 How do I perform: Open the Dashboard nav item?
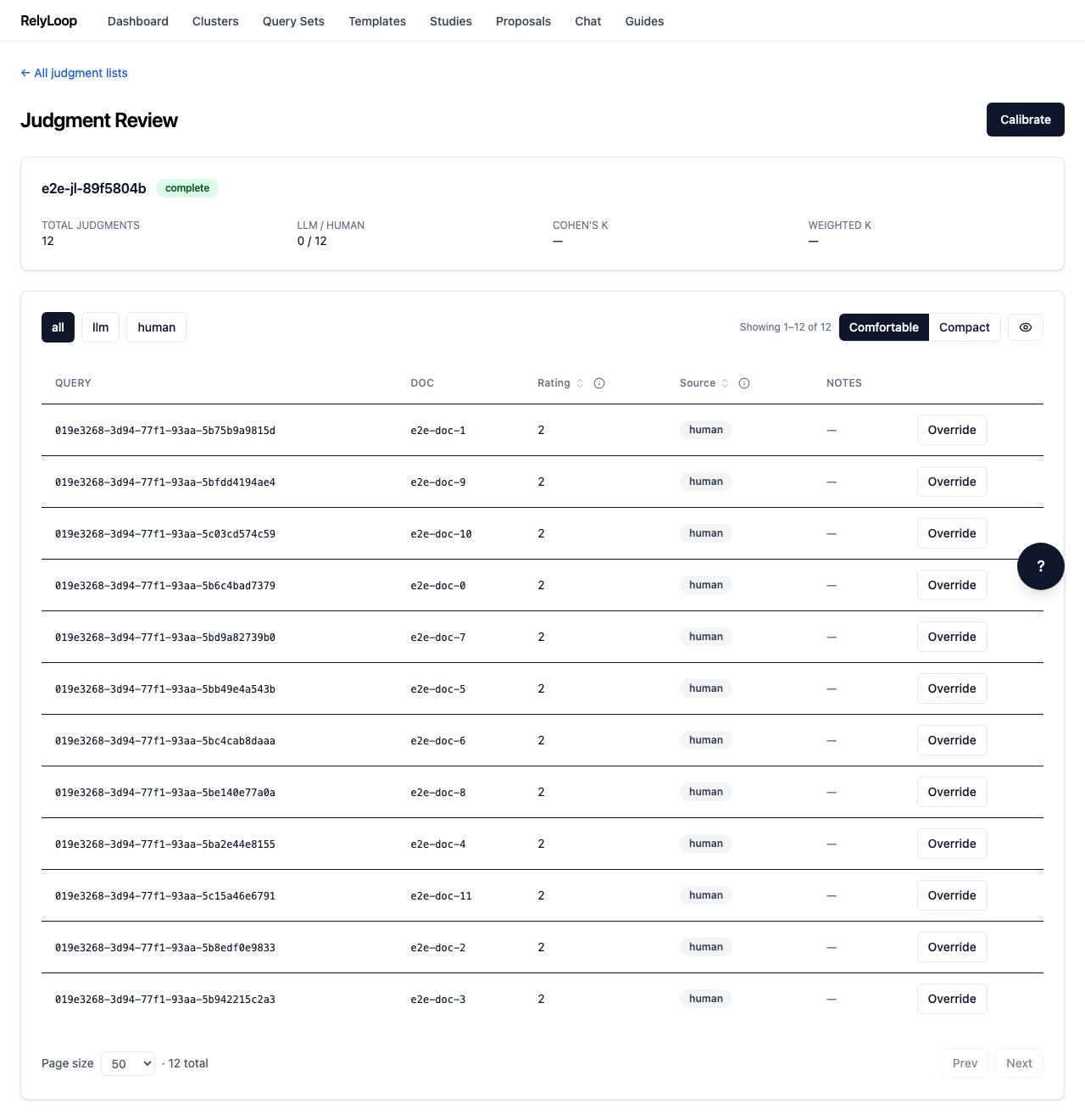[138, 21]
